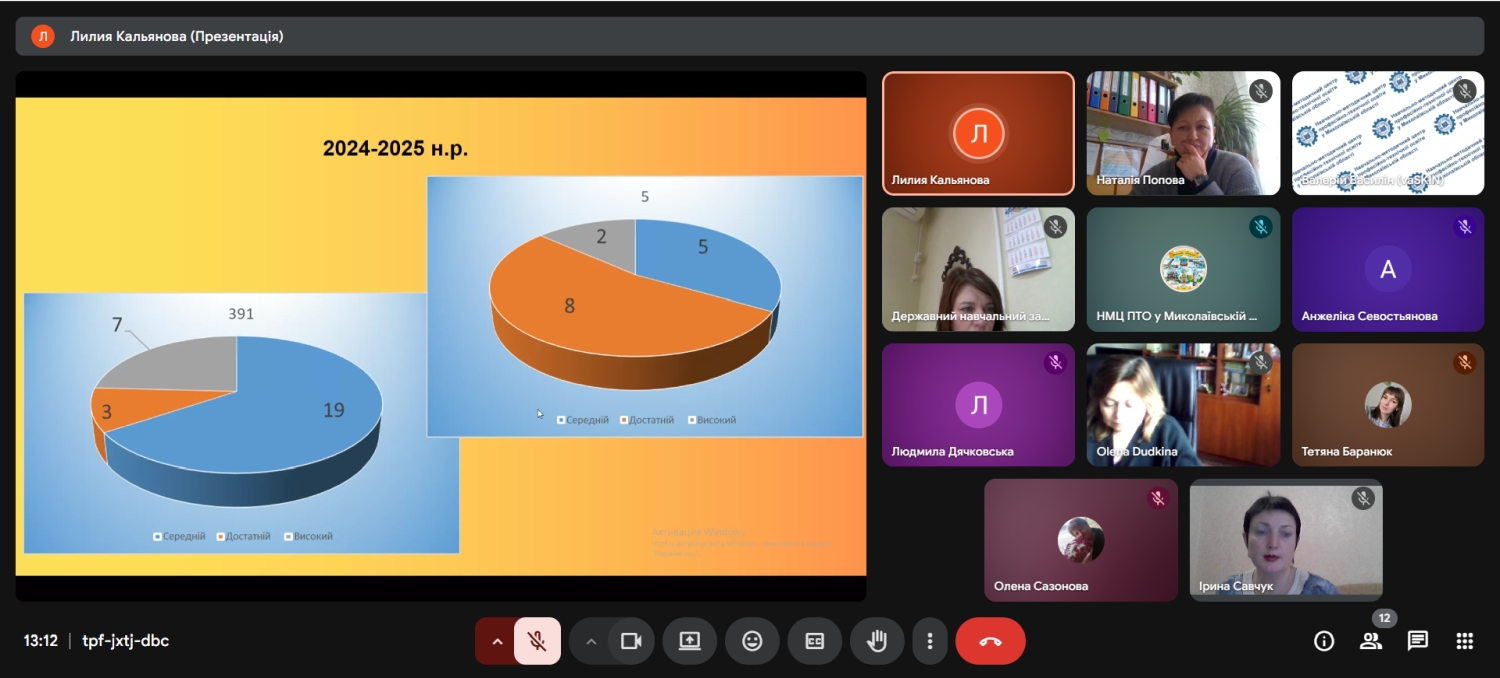
Task: Open the activities grid icon
Action: pyautogui.click(x=1465, y=641)
